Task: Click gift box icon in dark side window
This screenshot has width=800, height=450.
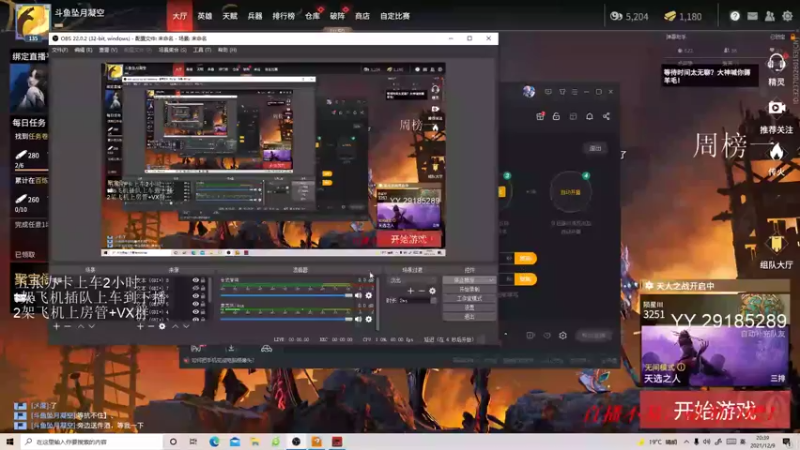Action: pyautogui.click(x=540, y=116)
